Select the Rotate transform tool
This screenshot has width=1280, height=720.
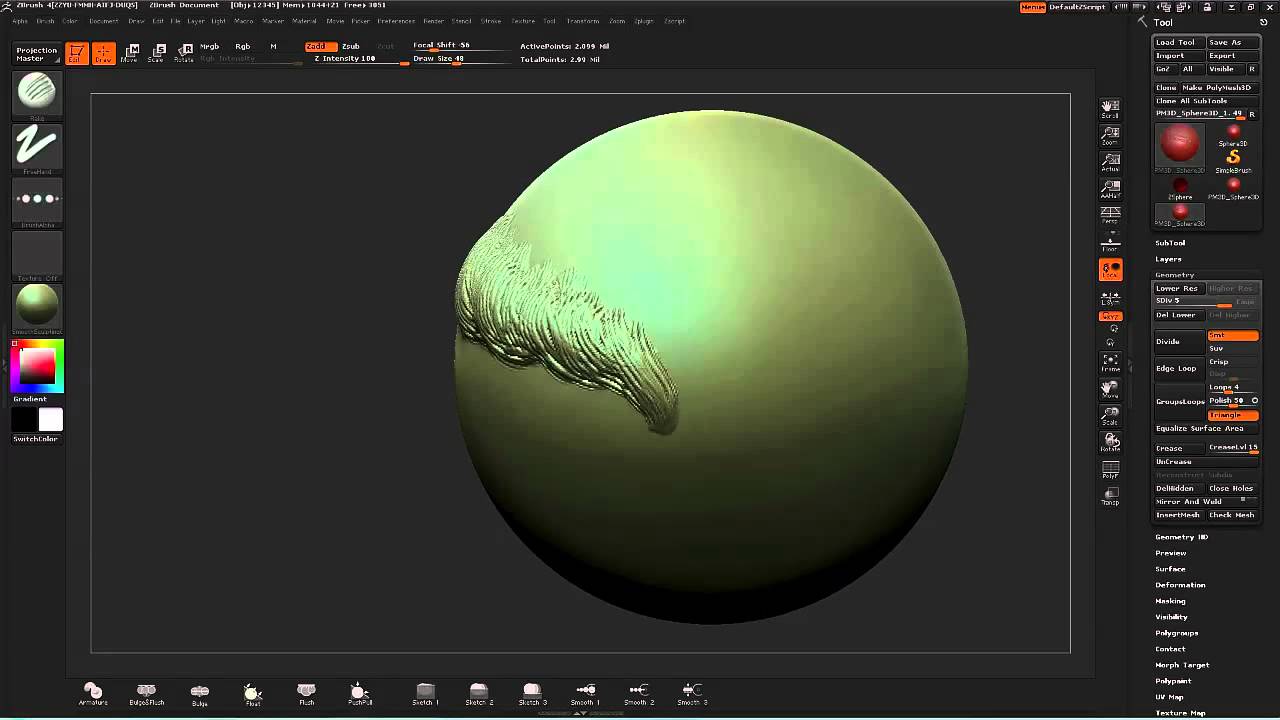pos(183,54)
